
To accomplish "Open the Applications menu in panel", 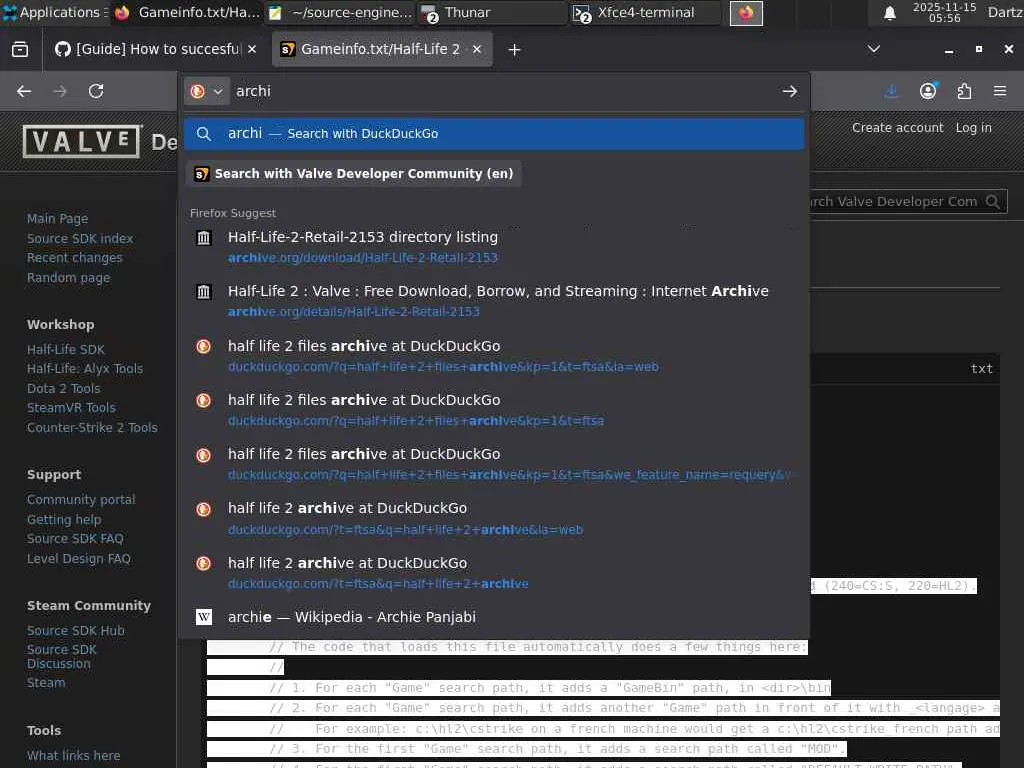I will coord(54,12).
